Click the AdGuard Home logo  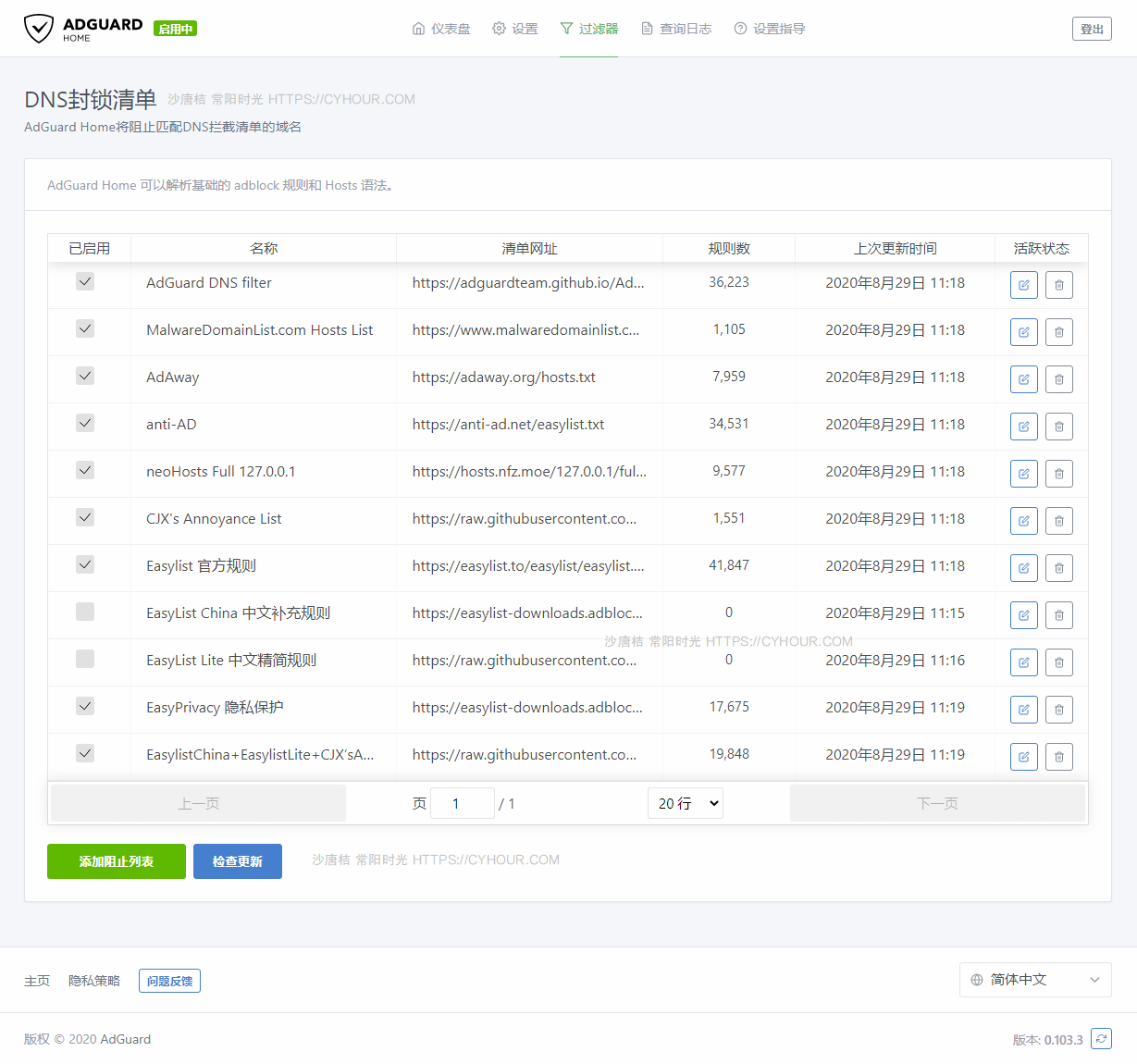pyautogui.click(x=83, y=29)
